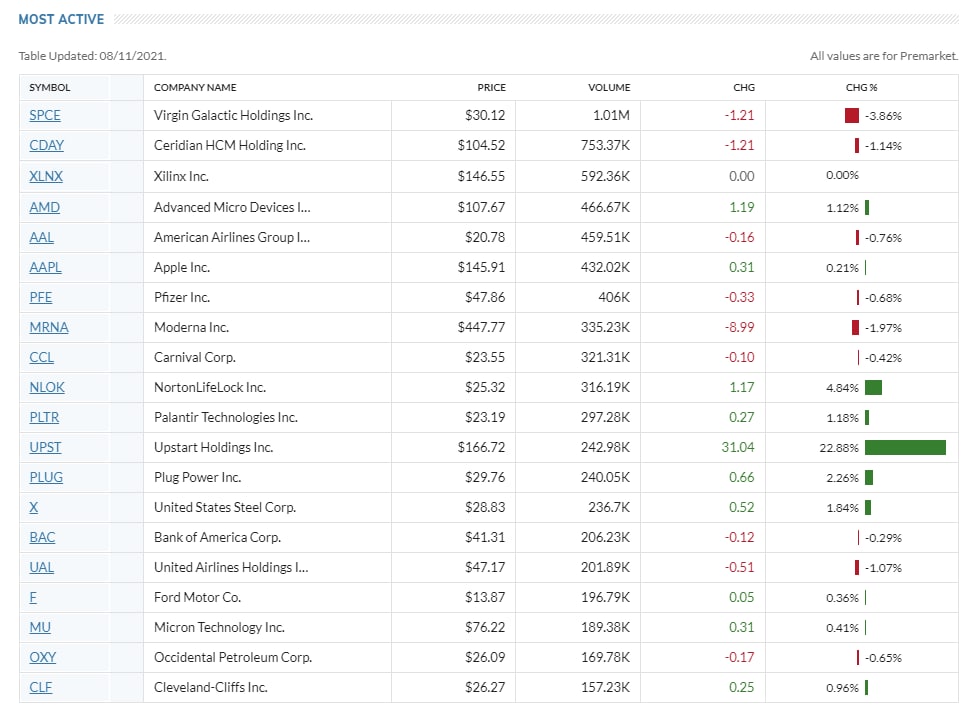Click the Premarket values note
The width and height of the screenshot is (975, 717).
pyautogui.click(x=884, y=56)
